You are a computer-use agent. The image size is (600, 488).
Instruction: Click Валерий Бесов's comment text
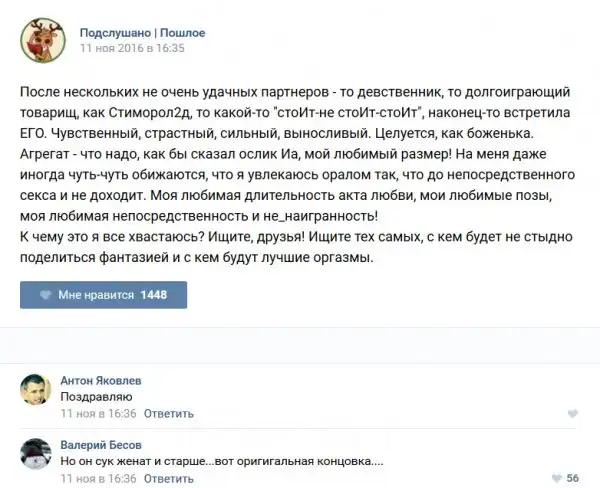click(222, 461)
